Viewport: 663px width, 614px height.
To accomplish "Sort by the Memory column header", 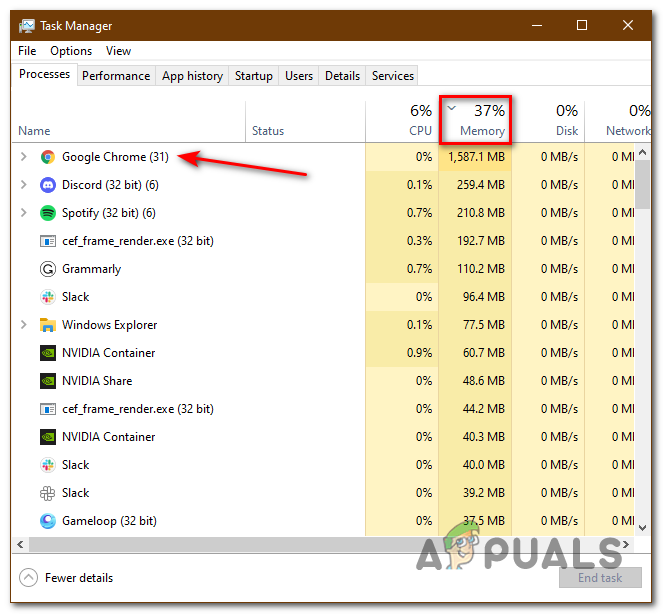I will 475,120.
